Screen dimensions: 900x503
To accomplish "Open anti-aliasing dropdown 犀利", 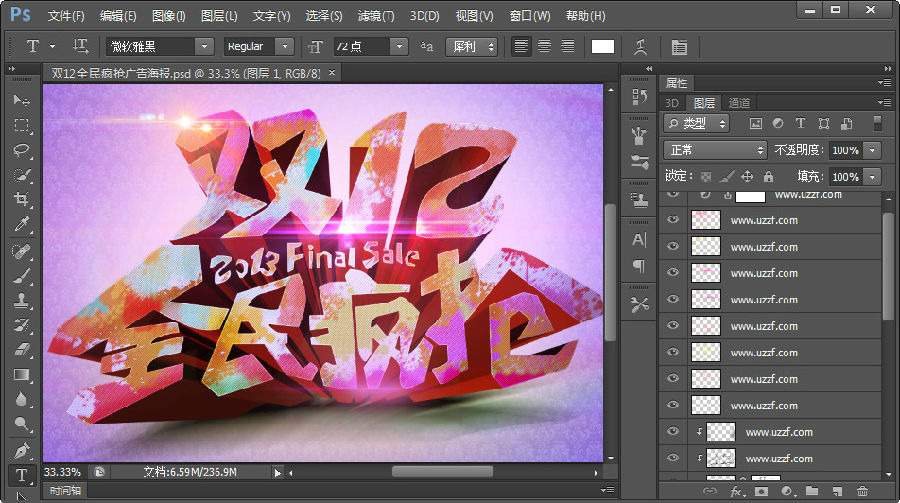I will (471, 47).
